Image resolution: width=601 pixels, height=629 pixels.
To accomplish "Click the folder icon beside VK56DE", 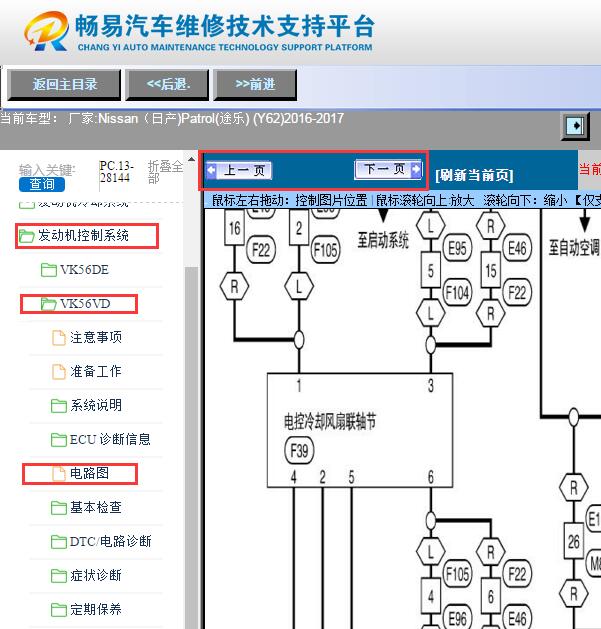I will point(49,270).
